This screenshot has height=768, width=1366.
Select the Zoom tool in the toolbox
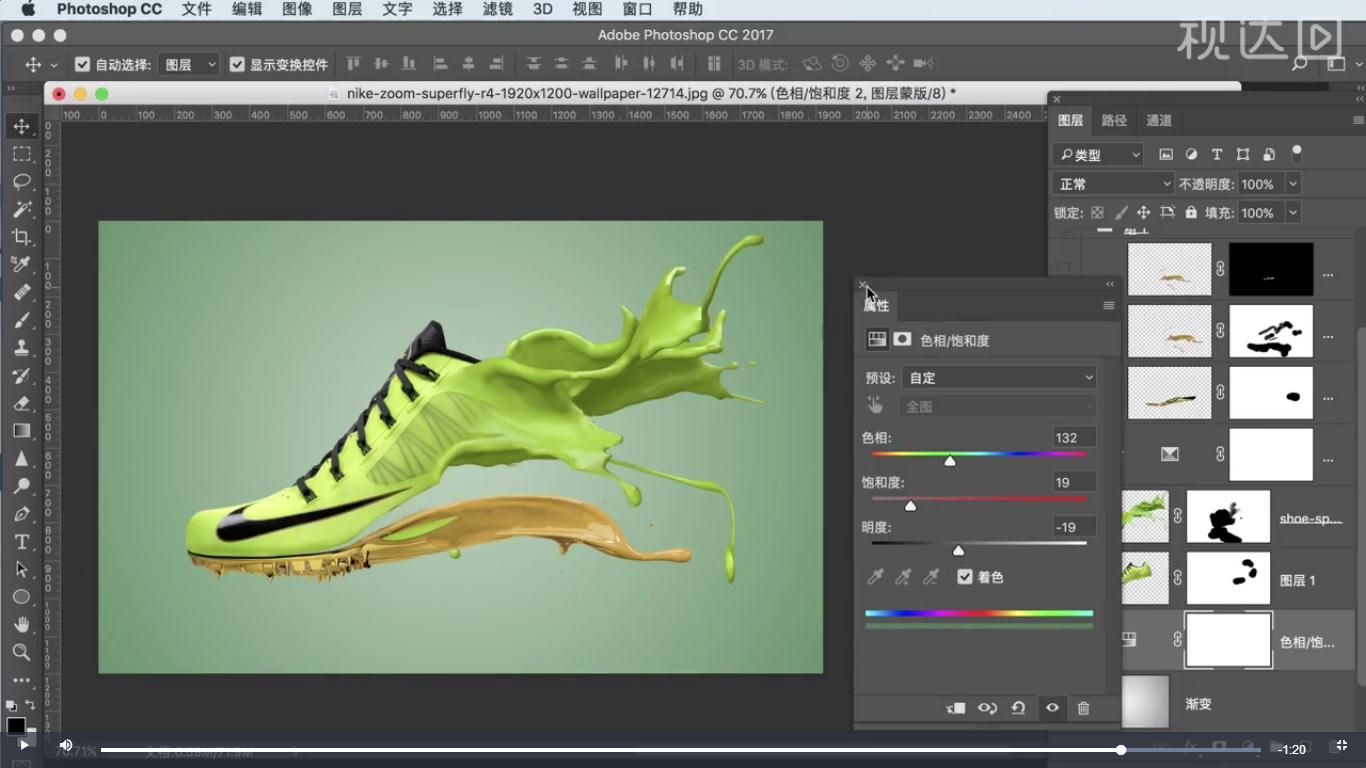point(21,652)
